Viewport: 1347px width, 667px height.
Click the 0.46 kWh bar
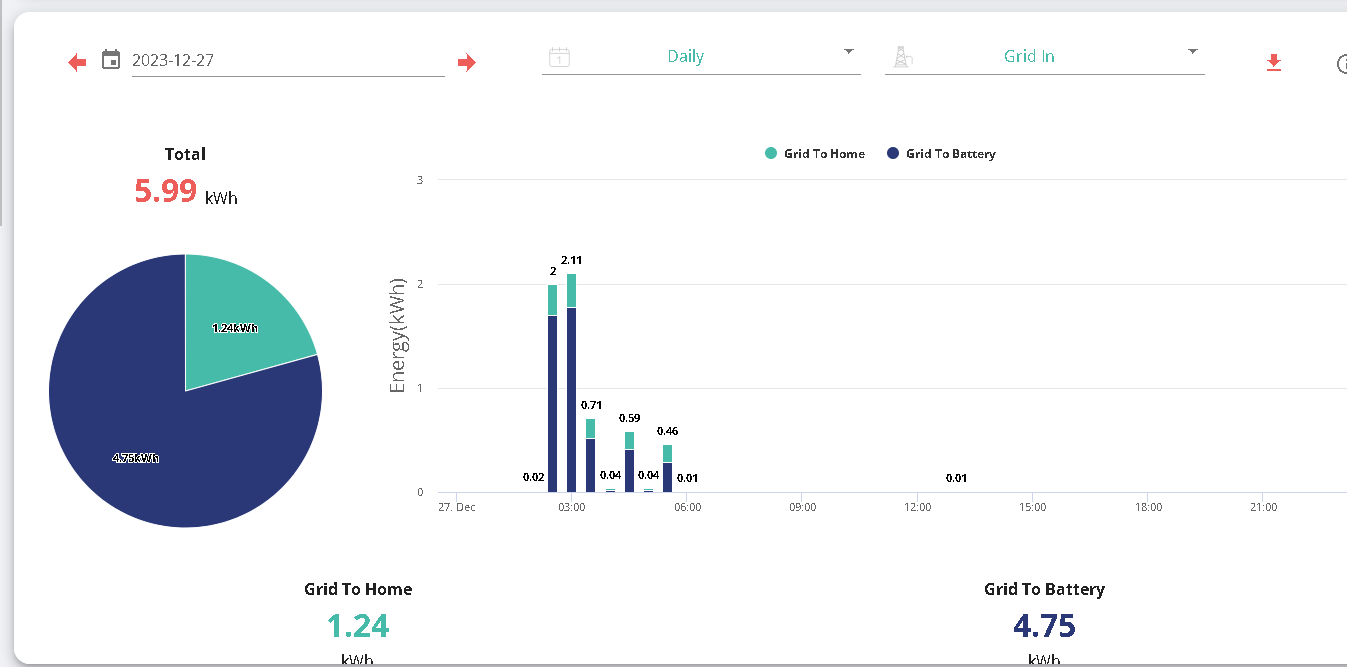tap(667, 468)
